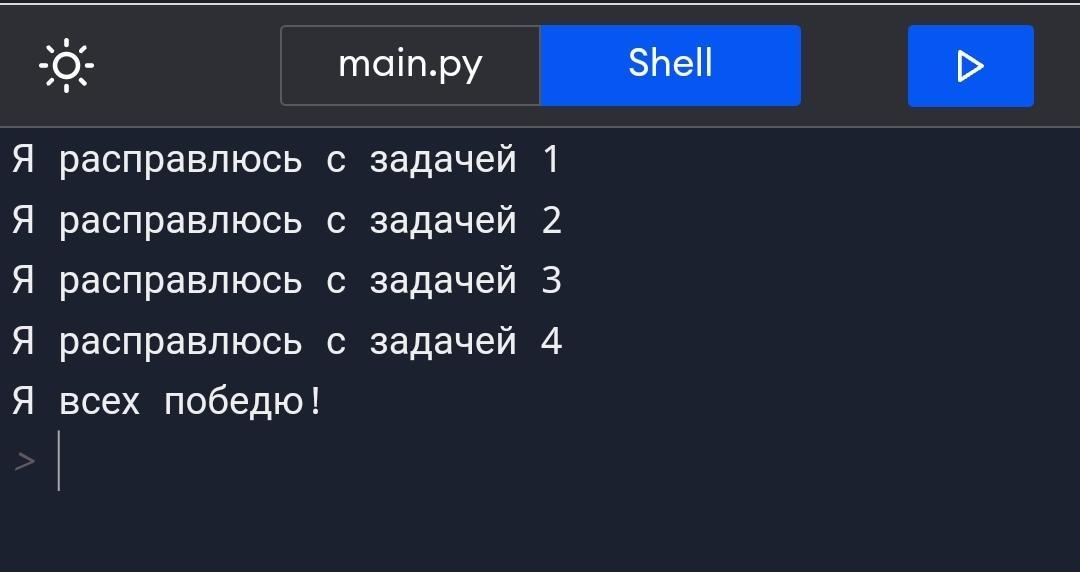Open the Shell tab

[x=670, y=65]
